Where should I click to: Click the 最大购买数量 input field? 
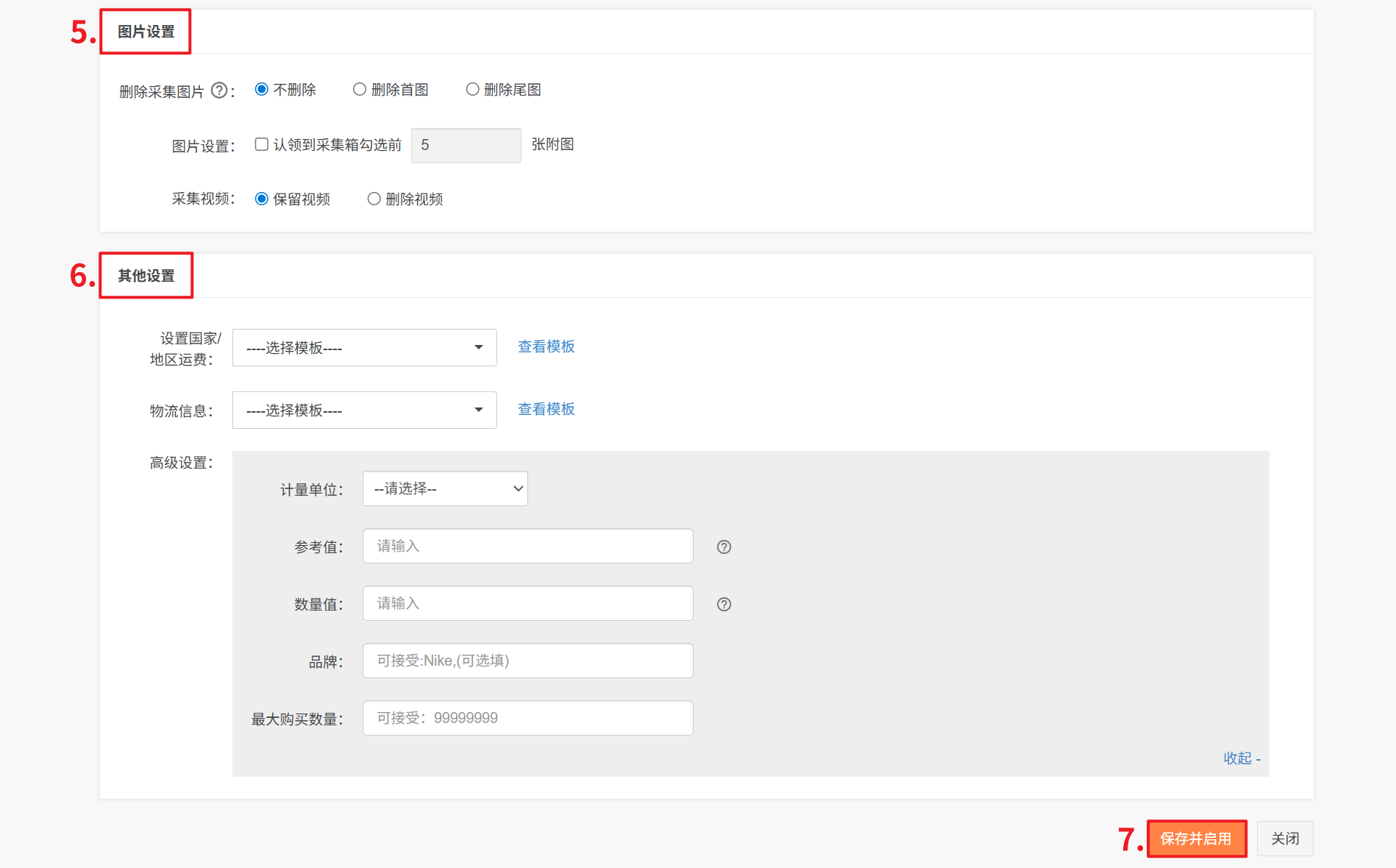pos(527,718)
